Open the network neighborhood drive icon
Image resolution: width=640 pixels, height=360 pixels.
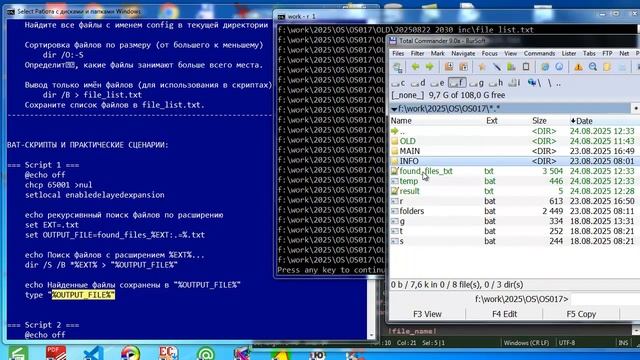point(534,83)
